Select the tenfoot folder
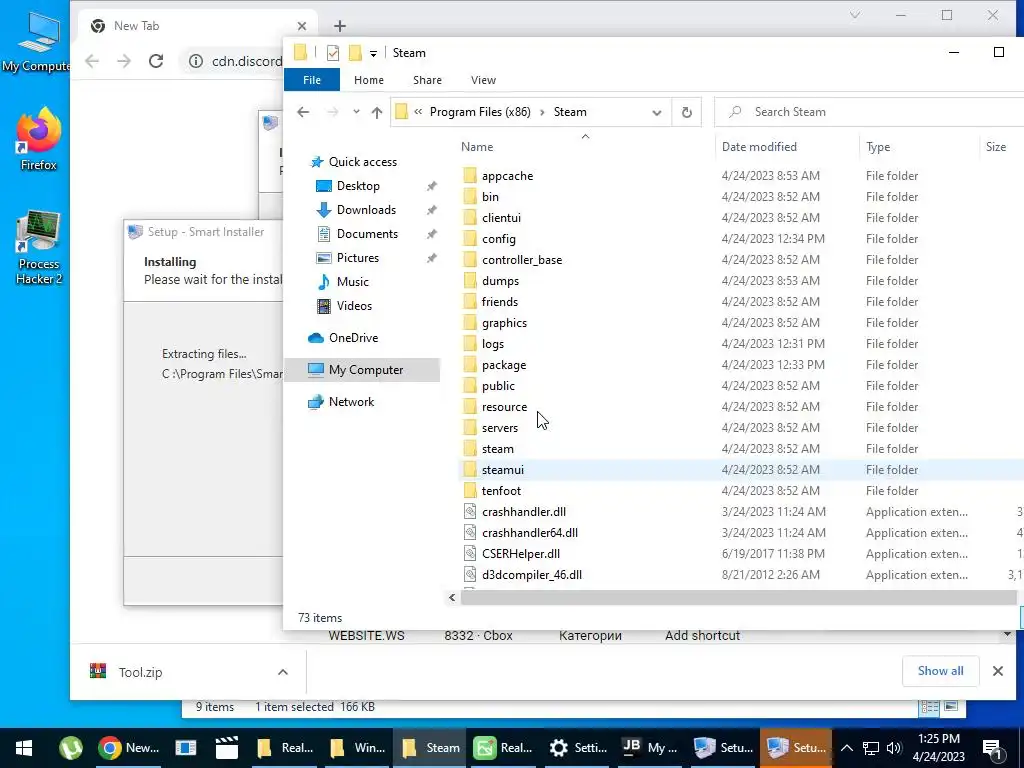This screenshot has height=768, width=1024. coord(501,490)
